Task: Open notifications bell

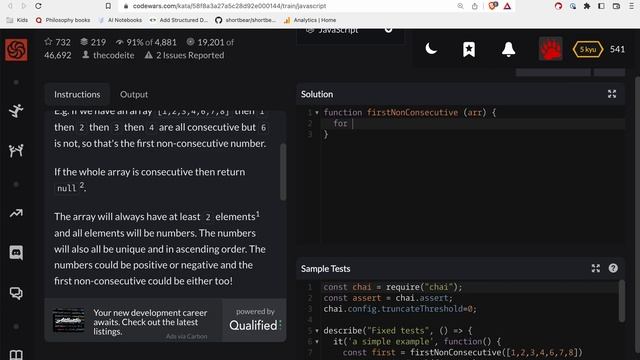Action: [x=508, y=49]
